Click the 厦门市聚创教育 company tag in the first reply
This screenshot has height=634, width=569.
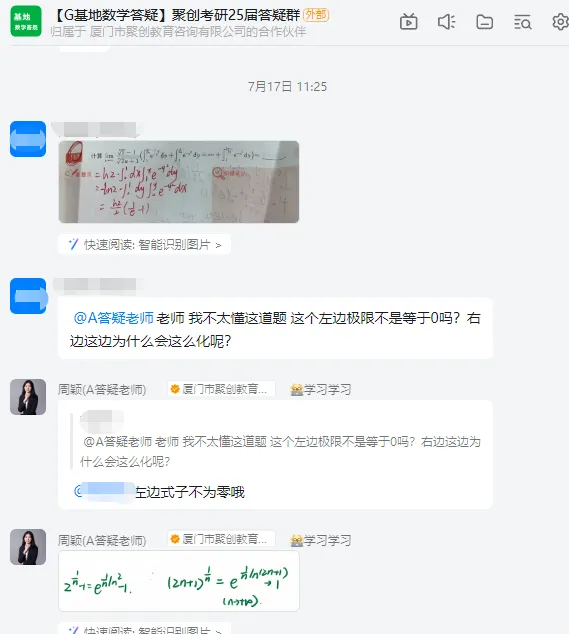pyautogui.click(x=221, y=389)
